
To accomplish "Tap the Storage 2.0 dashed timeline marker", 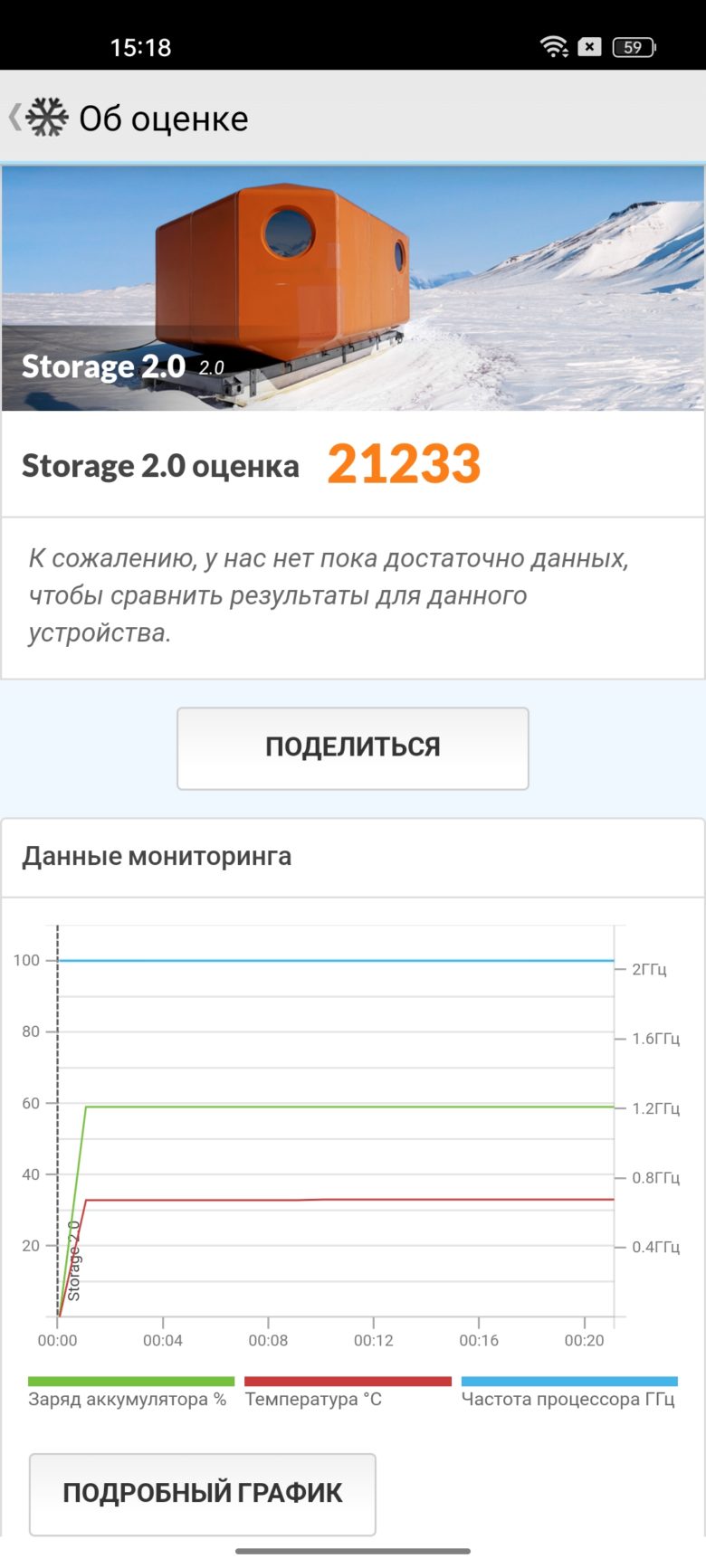I will 58,1122.
